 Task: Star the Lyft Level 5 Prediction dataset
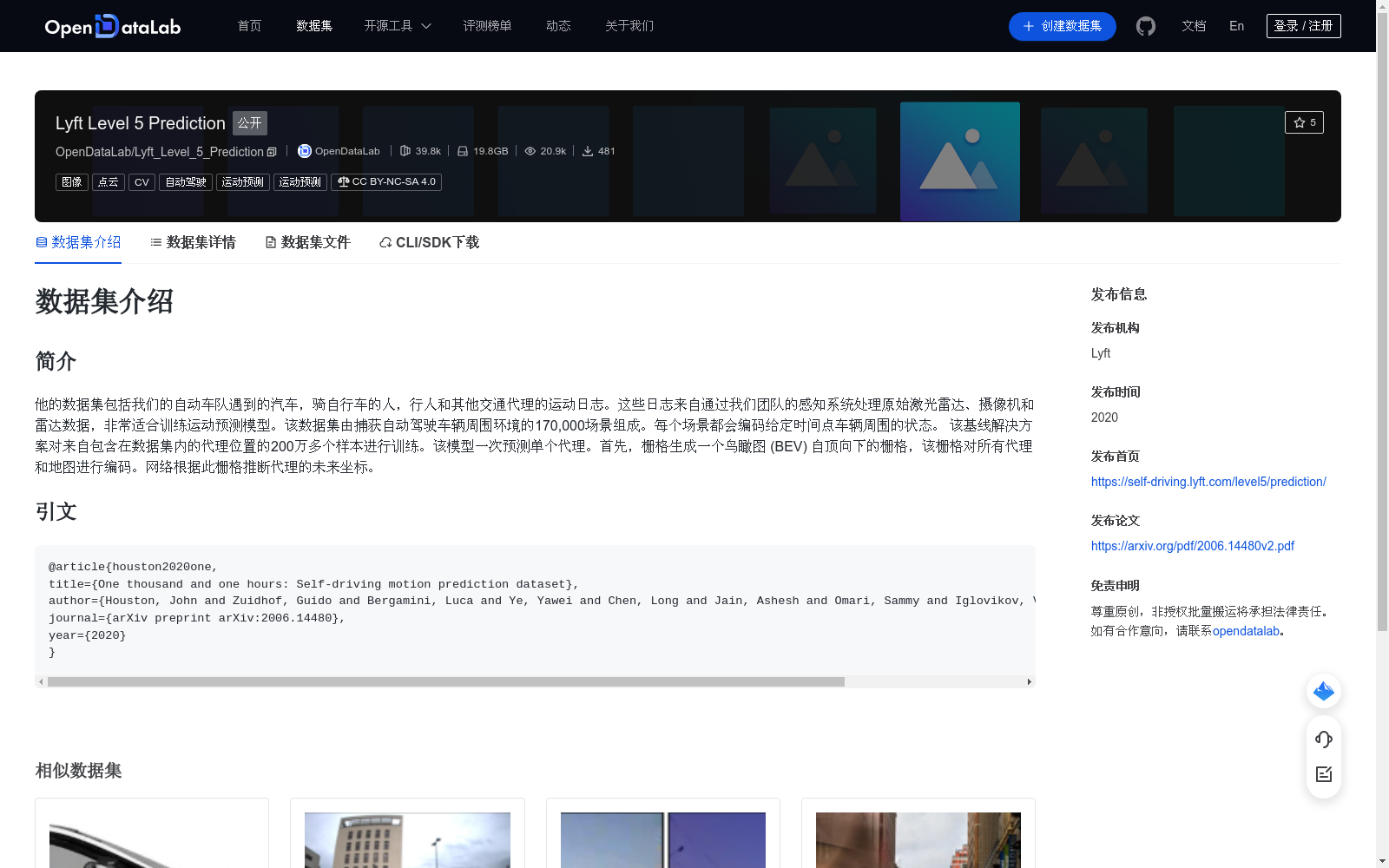pos(1304,122)
